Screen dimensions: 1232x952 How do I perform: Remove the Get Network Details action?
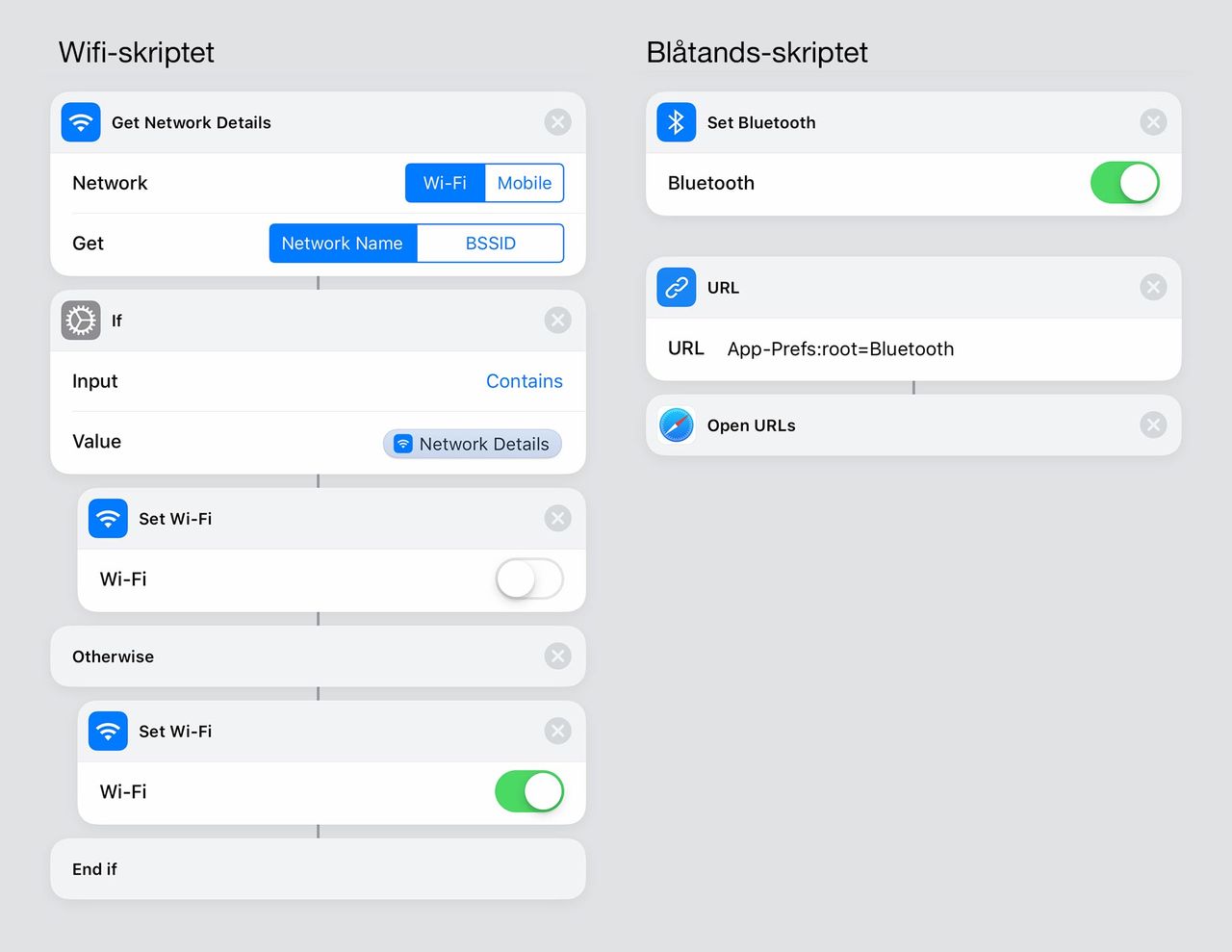[557, 122]
